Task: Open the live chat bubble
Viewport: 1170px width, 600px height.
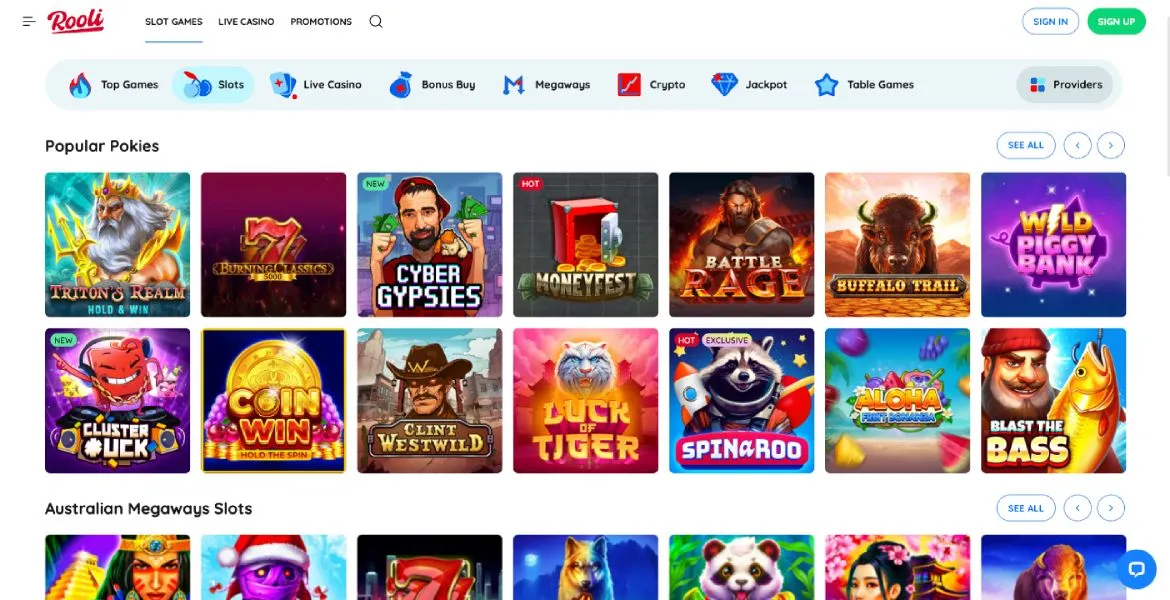Action: point(1137,569)
